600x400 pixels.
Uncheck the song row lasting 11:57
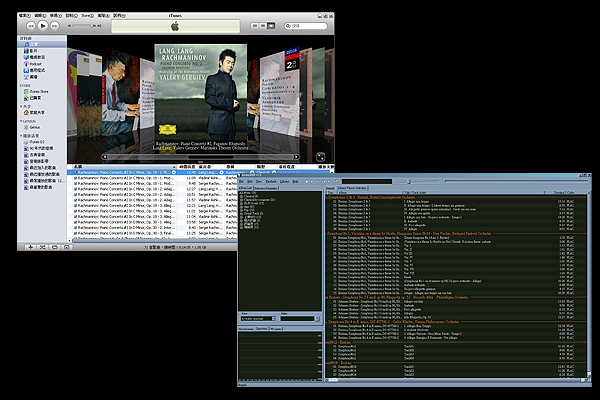click(75, 200)
